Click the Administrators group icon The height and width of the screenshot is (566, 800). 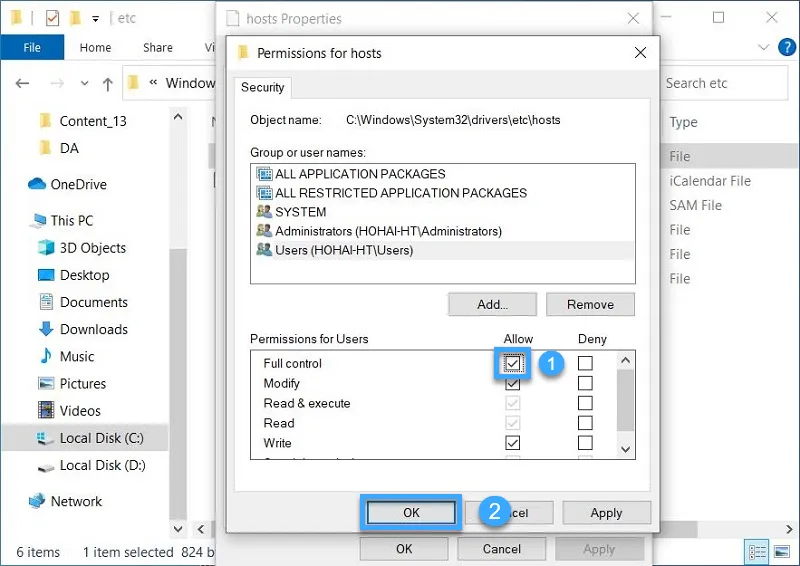pyautogui.click(x=264, y=231)
